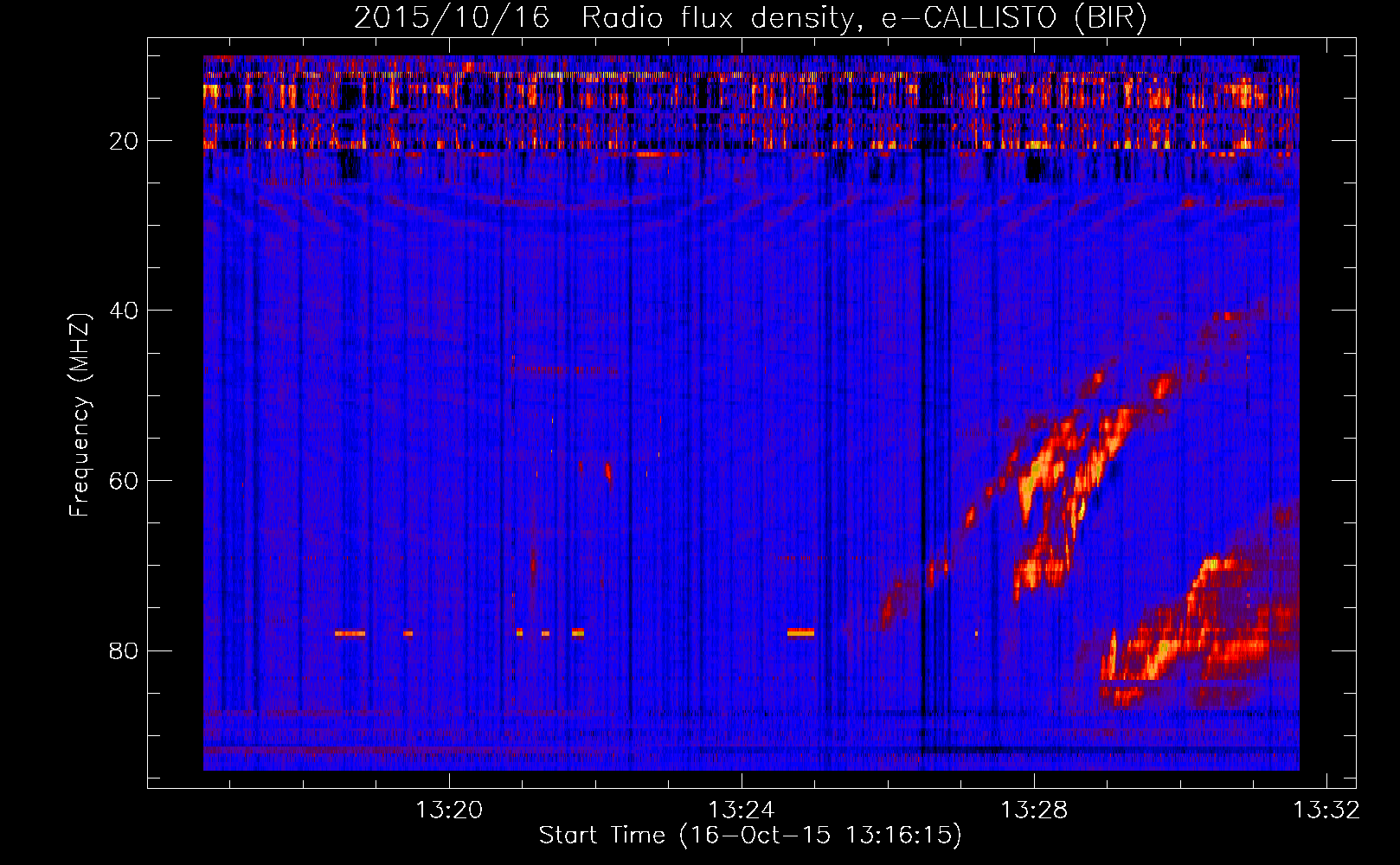The height and width of the screenshot is (865, 1400).
Task: Click the orange interference line near 13:24
Action: [x=800, y=633]
